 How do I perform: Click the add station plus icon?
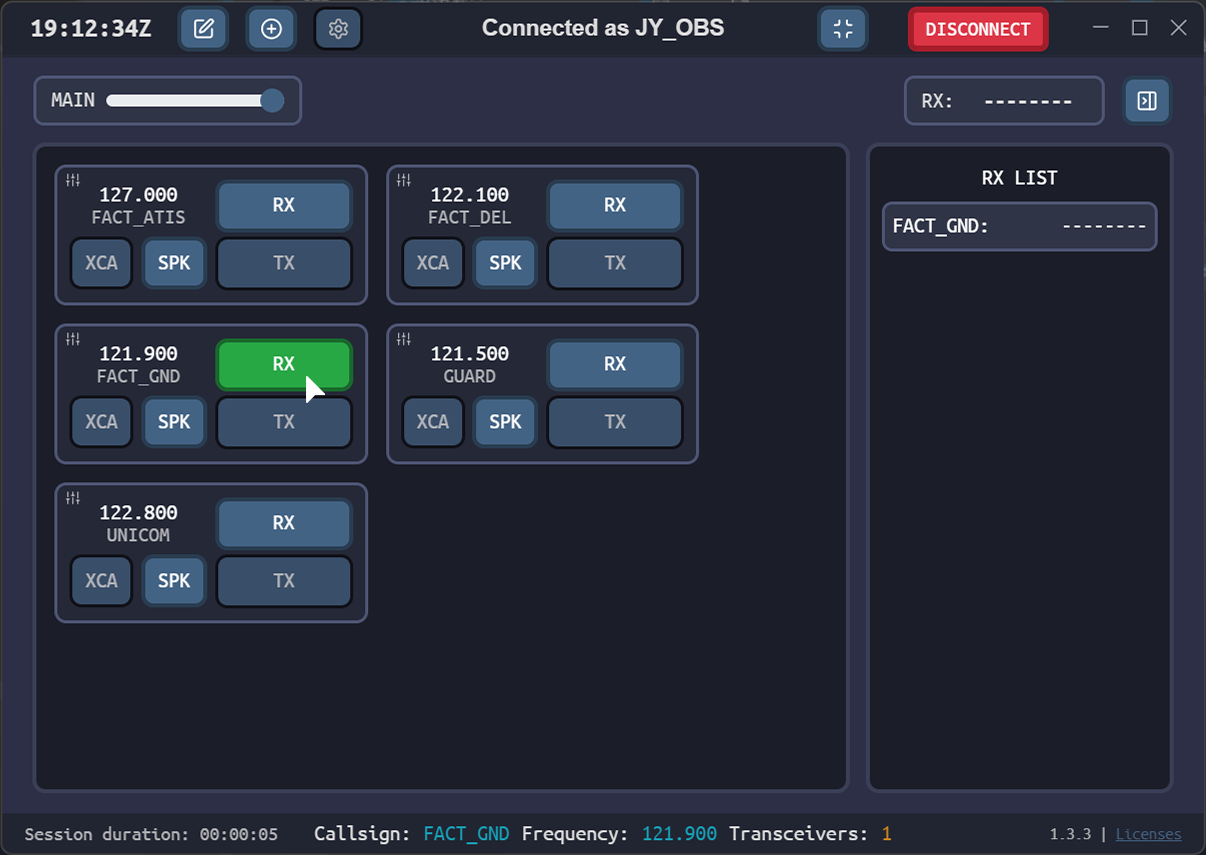(271, 29)
